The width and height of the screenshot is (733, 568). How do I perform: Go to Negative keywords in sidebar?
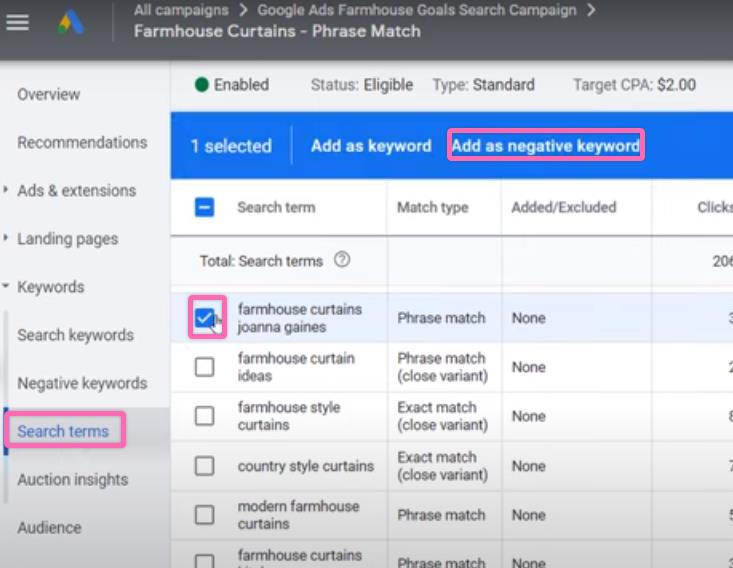tap(82, 383)
